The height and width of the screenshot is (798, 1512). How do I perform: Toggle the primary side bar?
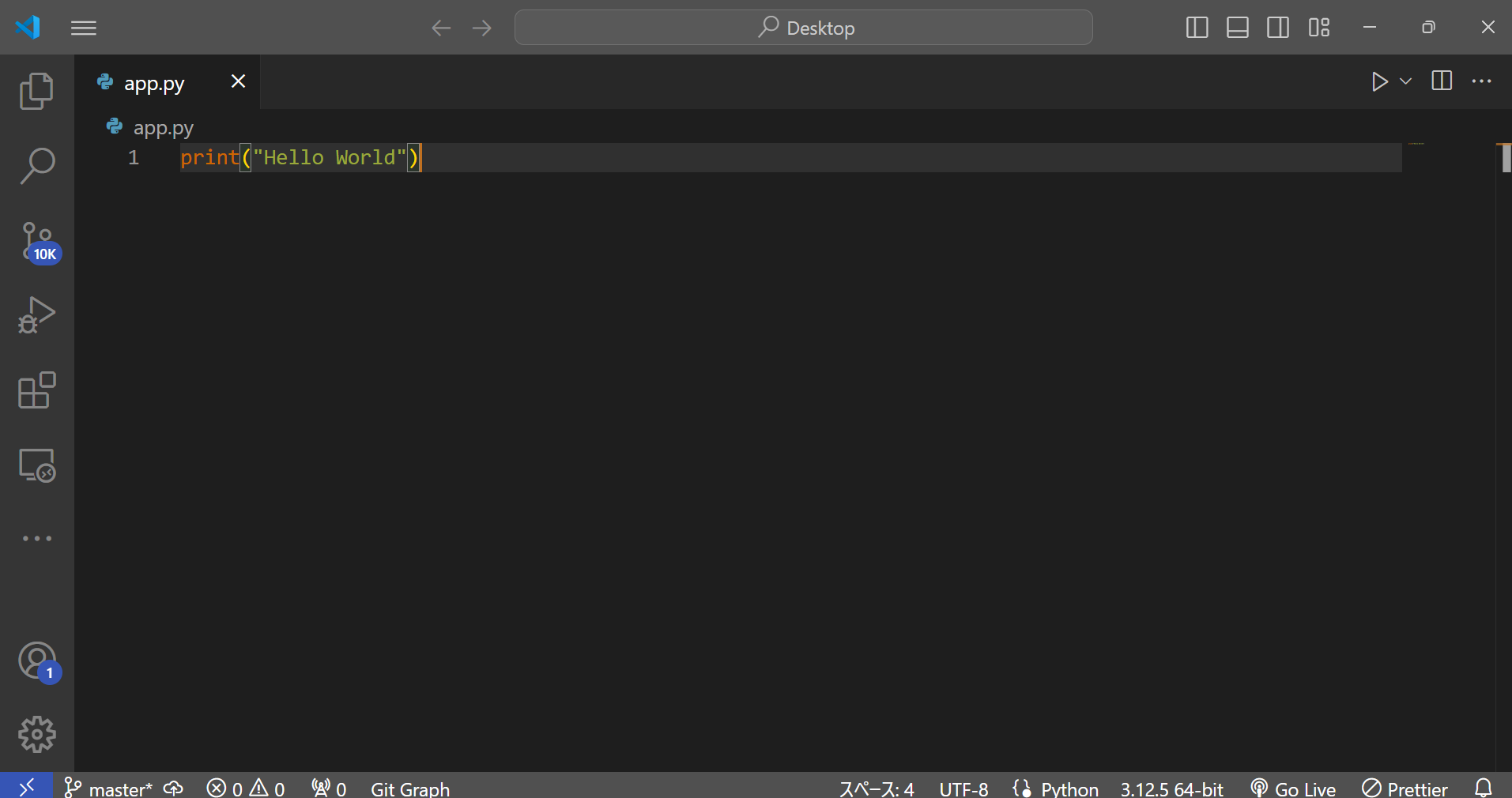(1197, 27)
